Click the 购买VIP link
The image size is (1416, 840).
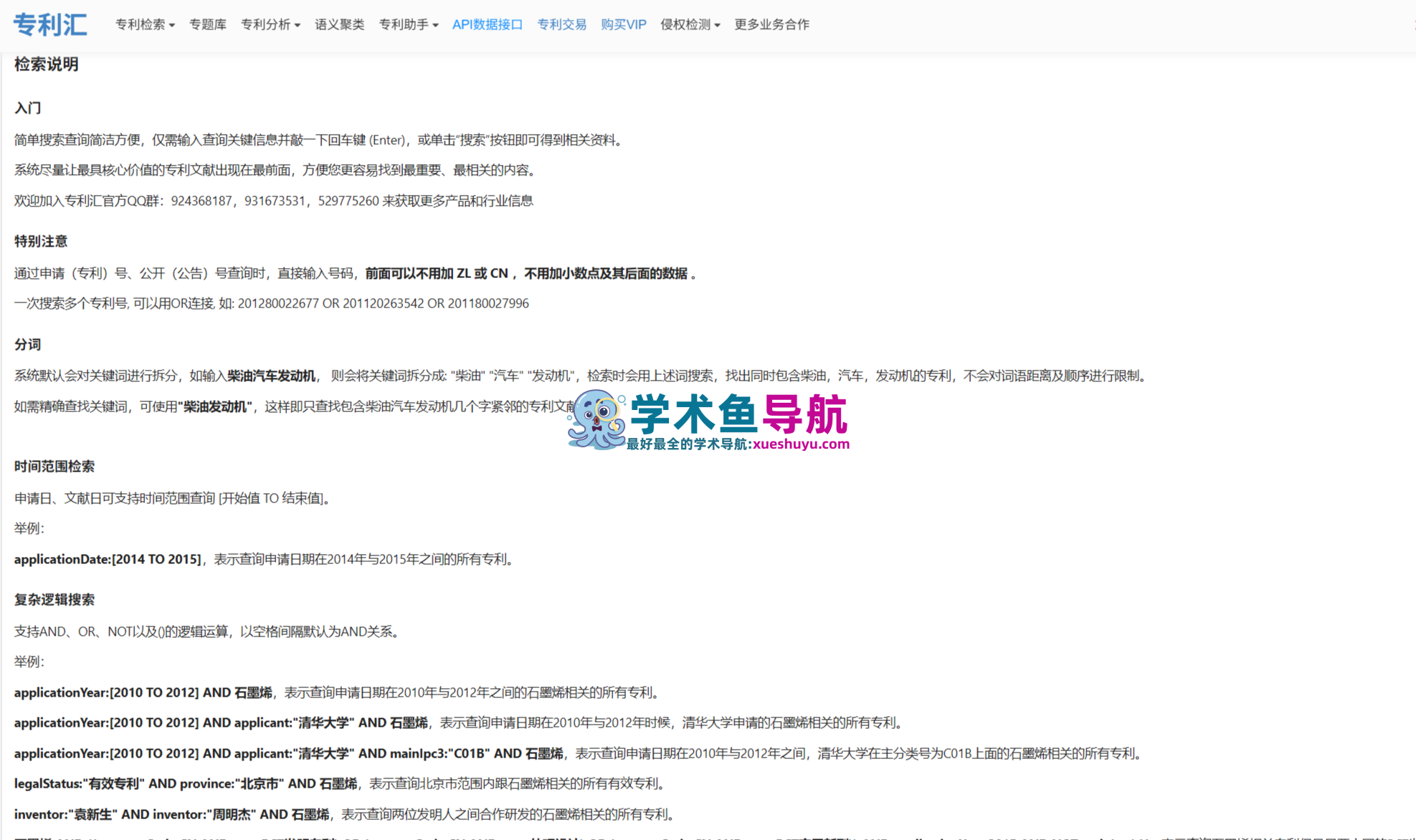(623, 25)
